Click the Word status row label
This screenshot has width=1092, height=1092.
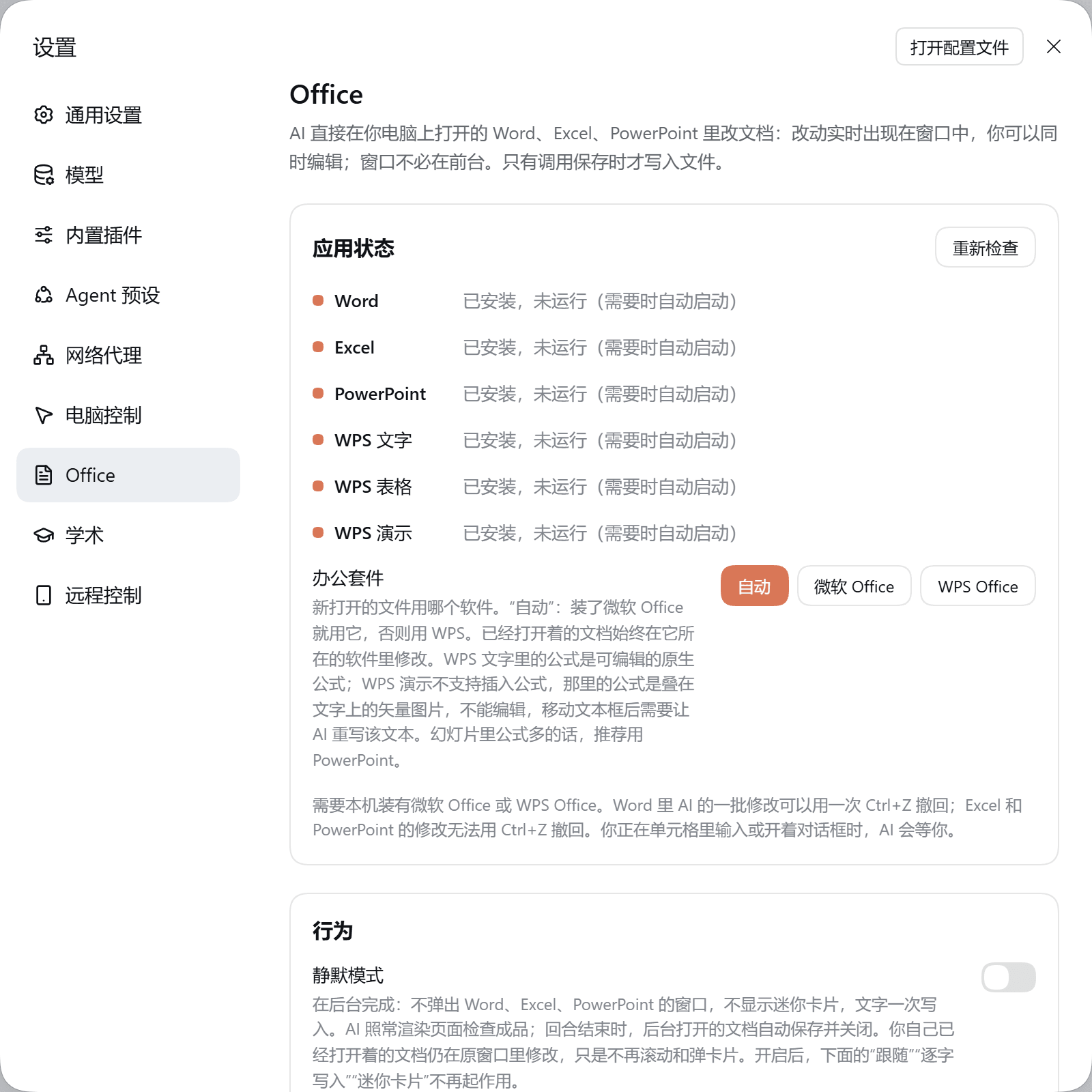coord(356,301)
